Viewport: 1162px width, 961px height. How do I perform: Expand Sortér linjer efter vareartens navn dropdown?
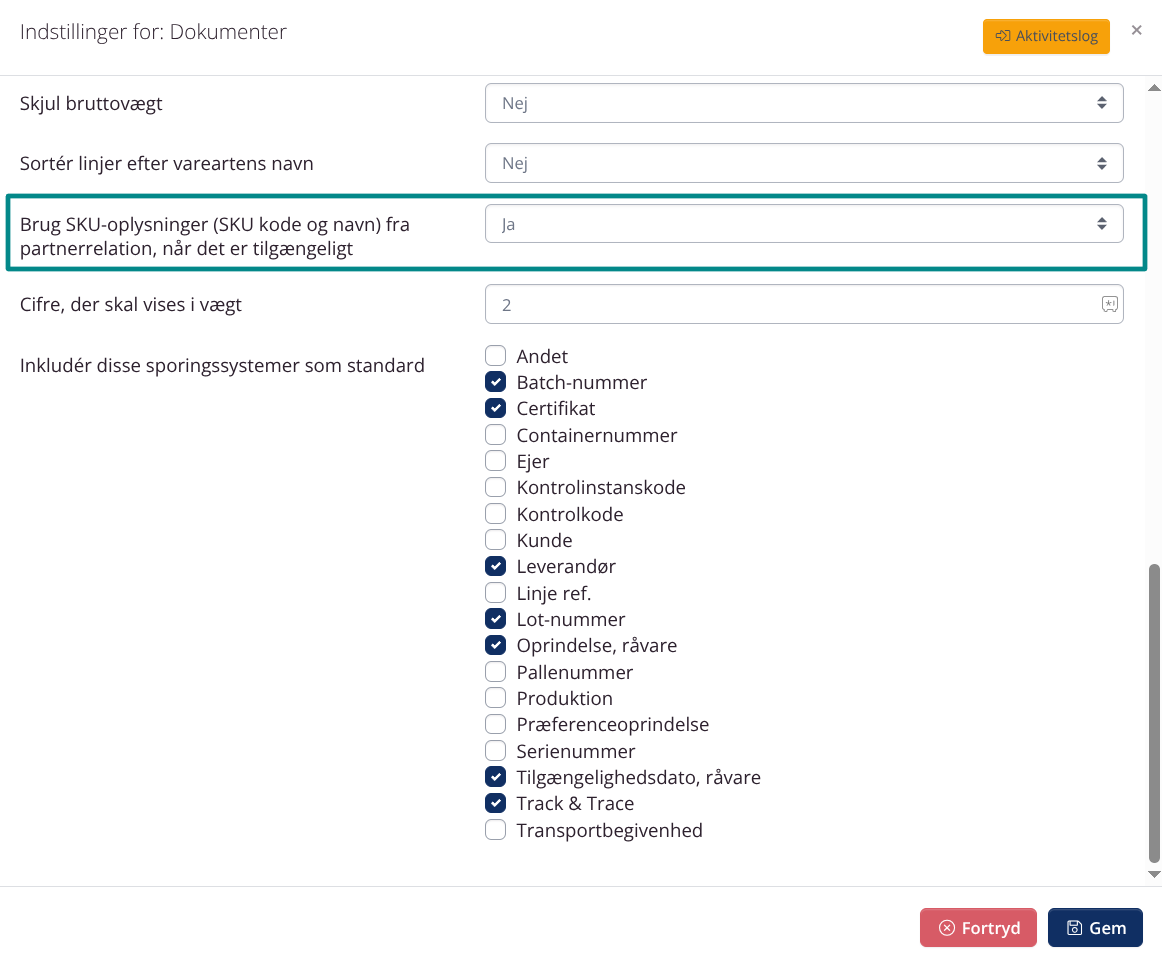pyautogui.click(x=803, y=163)
